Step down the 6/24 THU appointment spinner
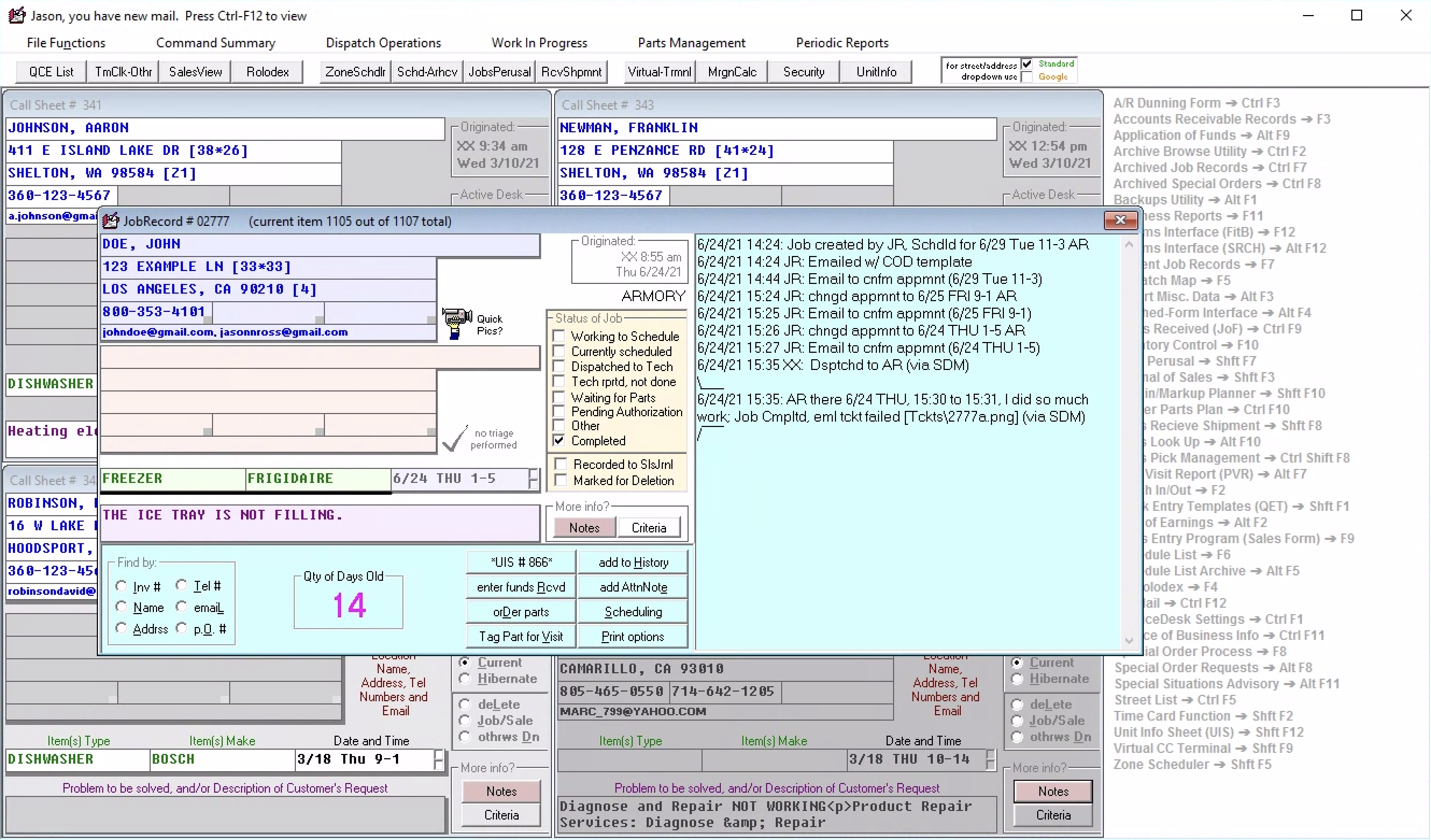The width and height of the screenshot is (1431, 840). [x=533, y=485]
